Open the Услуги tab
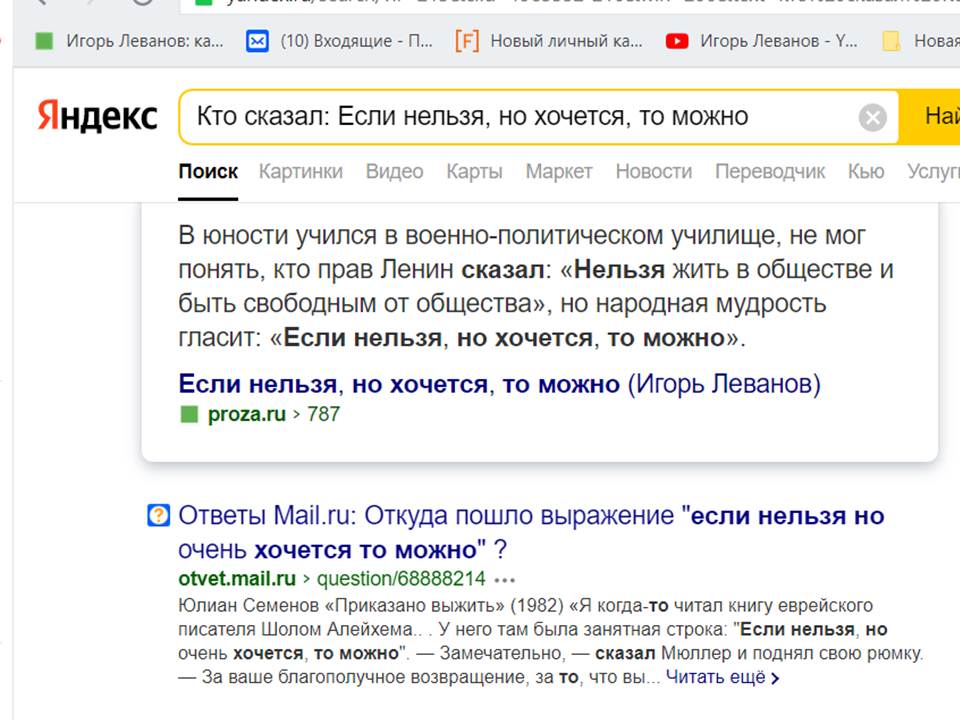Screen dimensions: 960x720 coord(933,171)
